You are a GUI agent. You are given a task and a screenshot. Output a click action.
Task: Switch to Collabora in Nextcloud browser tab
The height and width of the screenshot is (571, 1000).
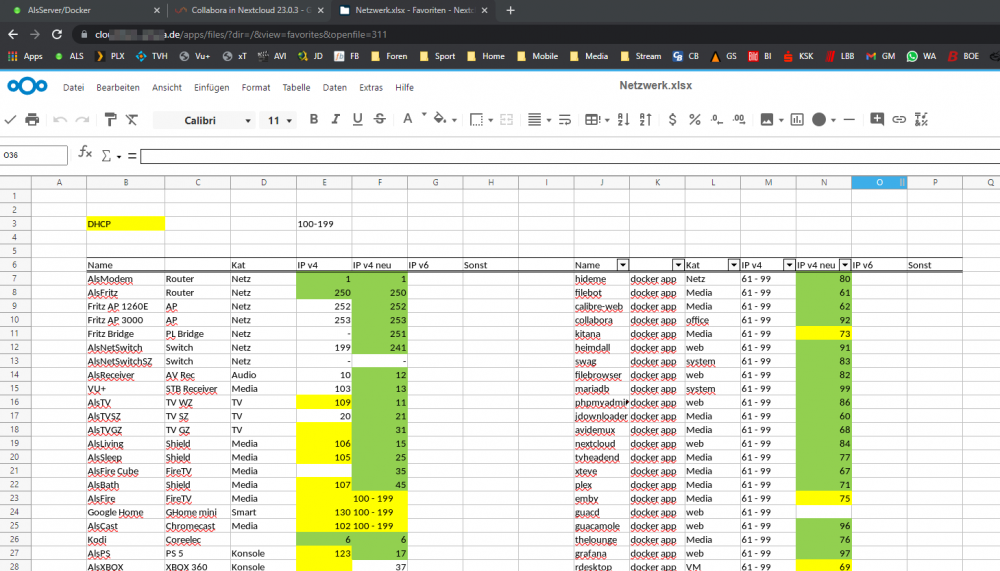249,10
